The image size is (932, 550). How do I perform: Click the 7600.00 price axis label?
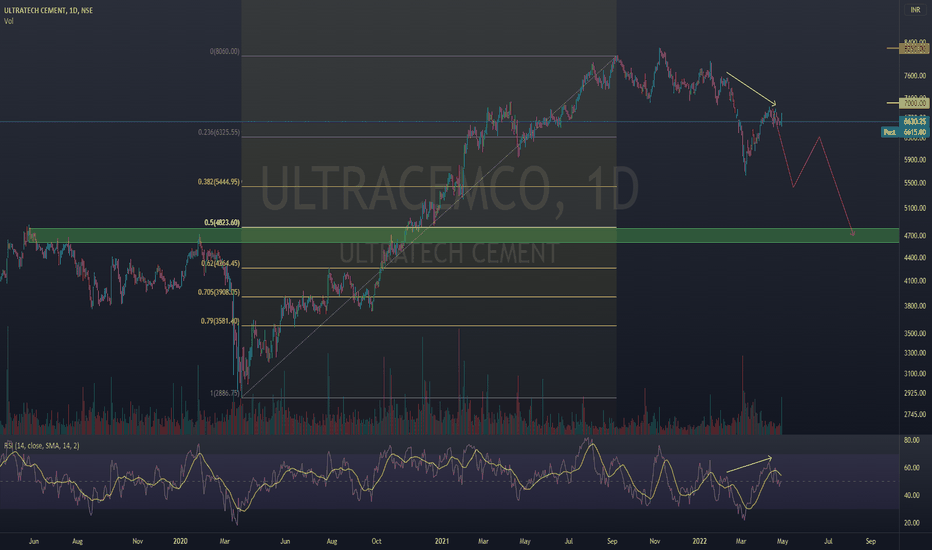pos(915,76)
